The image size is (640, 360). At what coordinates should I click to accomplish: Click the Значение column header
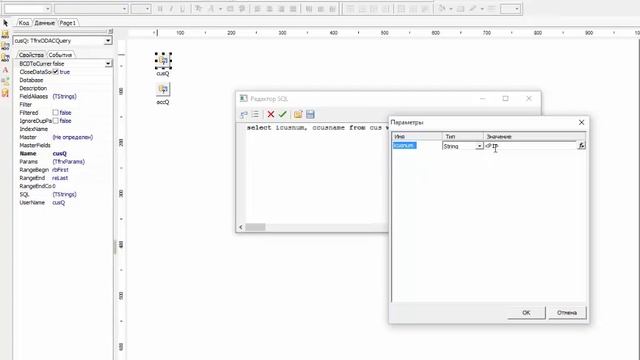coord(535,136)
